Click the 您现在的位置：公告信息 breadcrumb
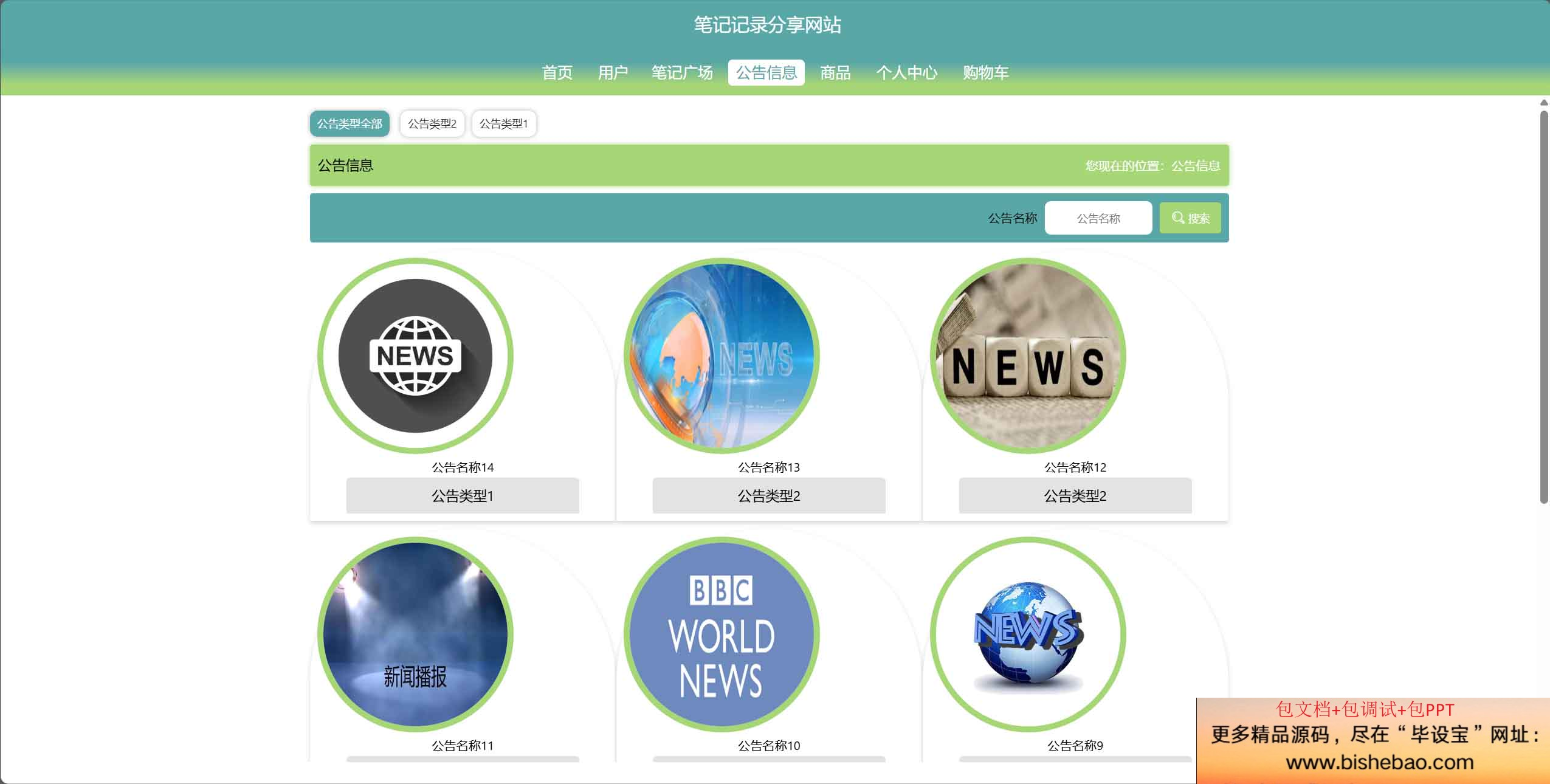The image size is (1550, 784). tap(1152, 166)
